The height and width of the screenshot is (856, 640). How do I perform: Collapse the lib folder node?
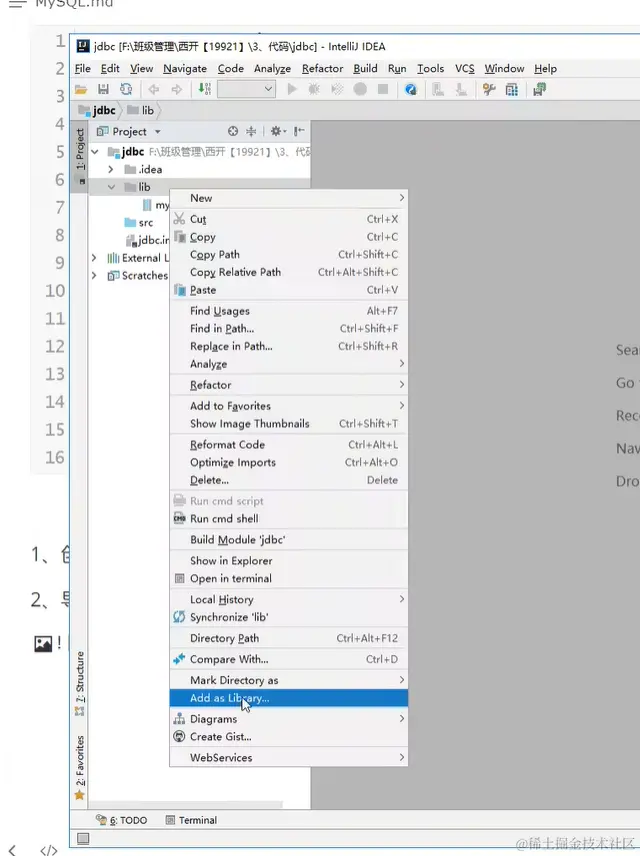pyautogui.click(x=111, y=187)
